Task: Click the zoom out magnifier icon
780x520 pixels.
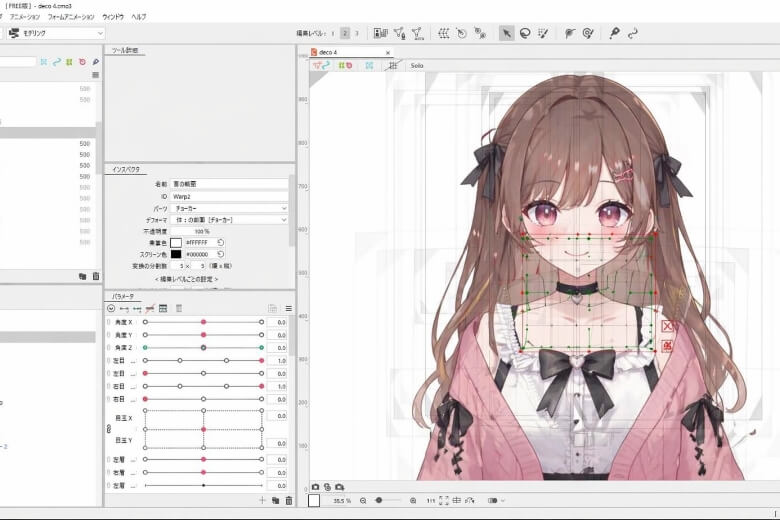Action: 363,501
